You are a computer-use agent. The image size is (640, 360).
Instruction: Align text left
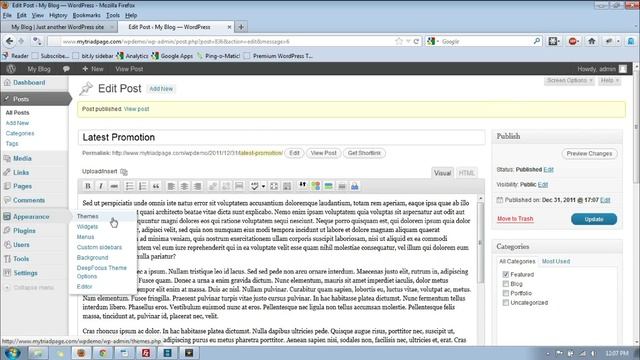pyautogui.click(x=171, y=186)
